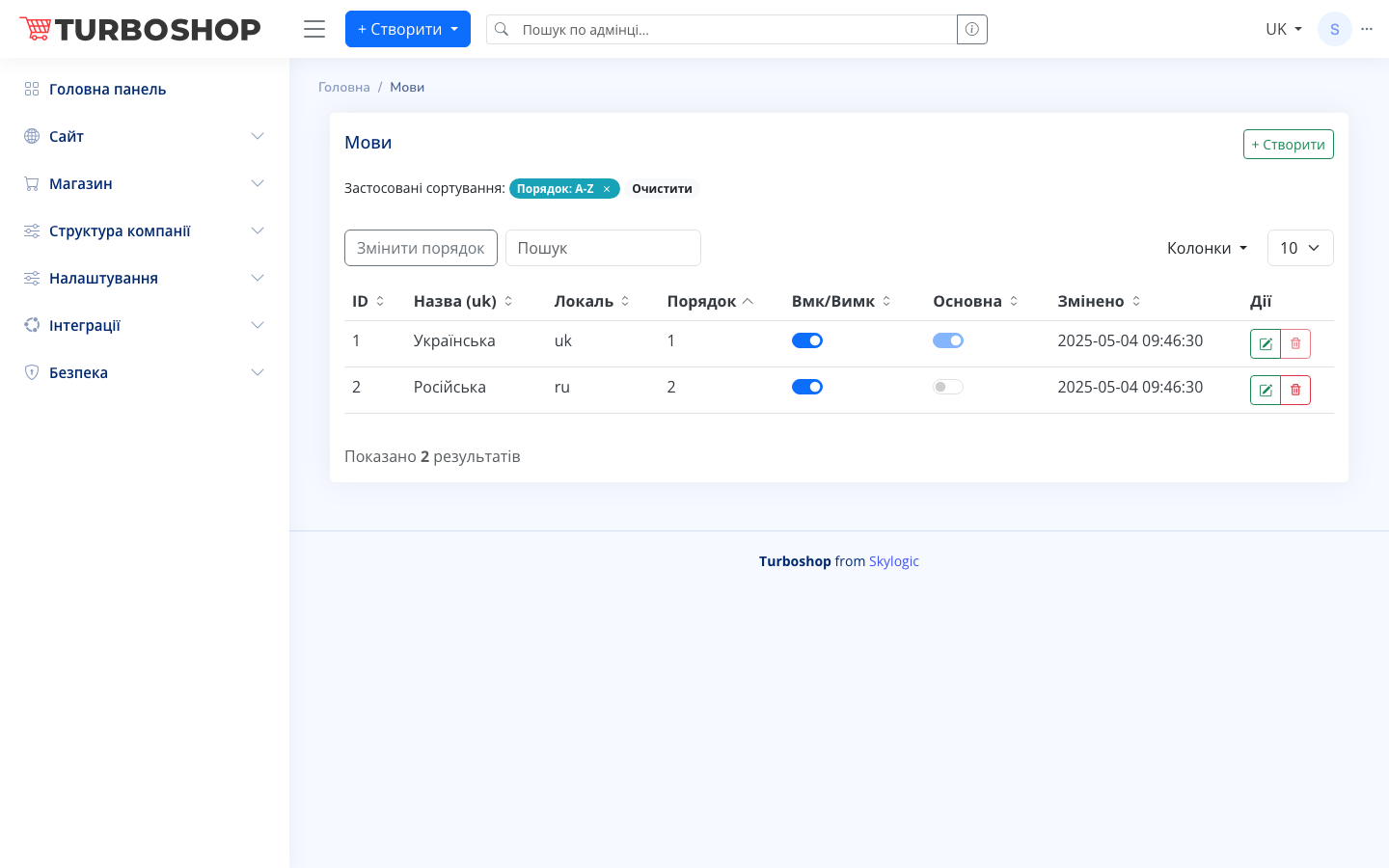This screenshot has width=1389, height=868.
Task: Click Очистити to clear sorting
Action: (x=662, y=189)
